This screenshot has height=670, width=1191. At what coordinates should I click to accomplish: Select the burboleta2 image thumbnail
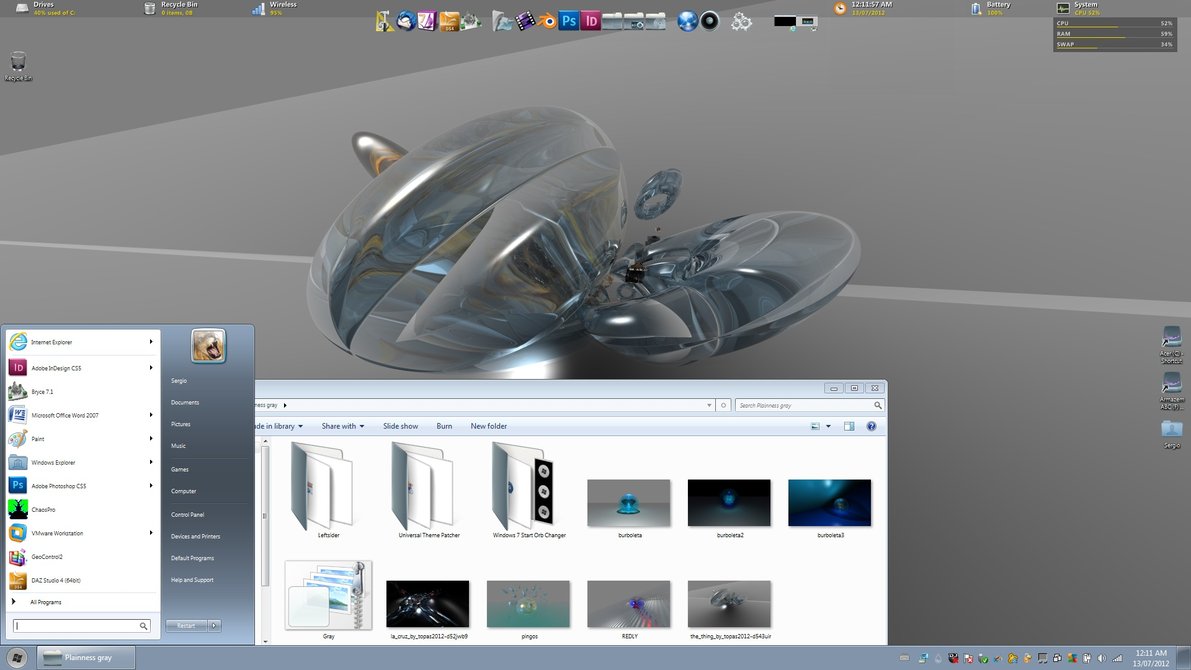click(x=729, y=503)
